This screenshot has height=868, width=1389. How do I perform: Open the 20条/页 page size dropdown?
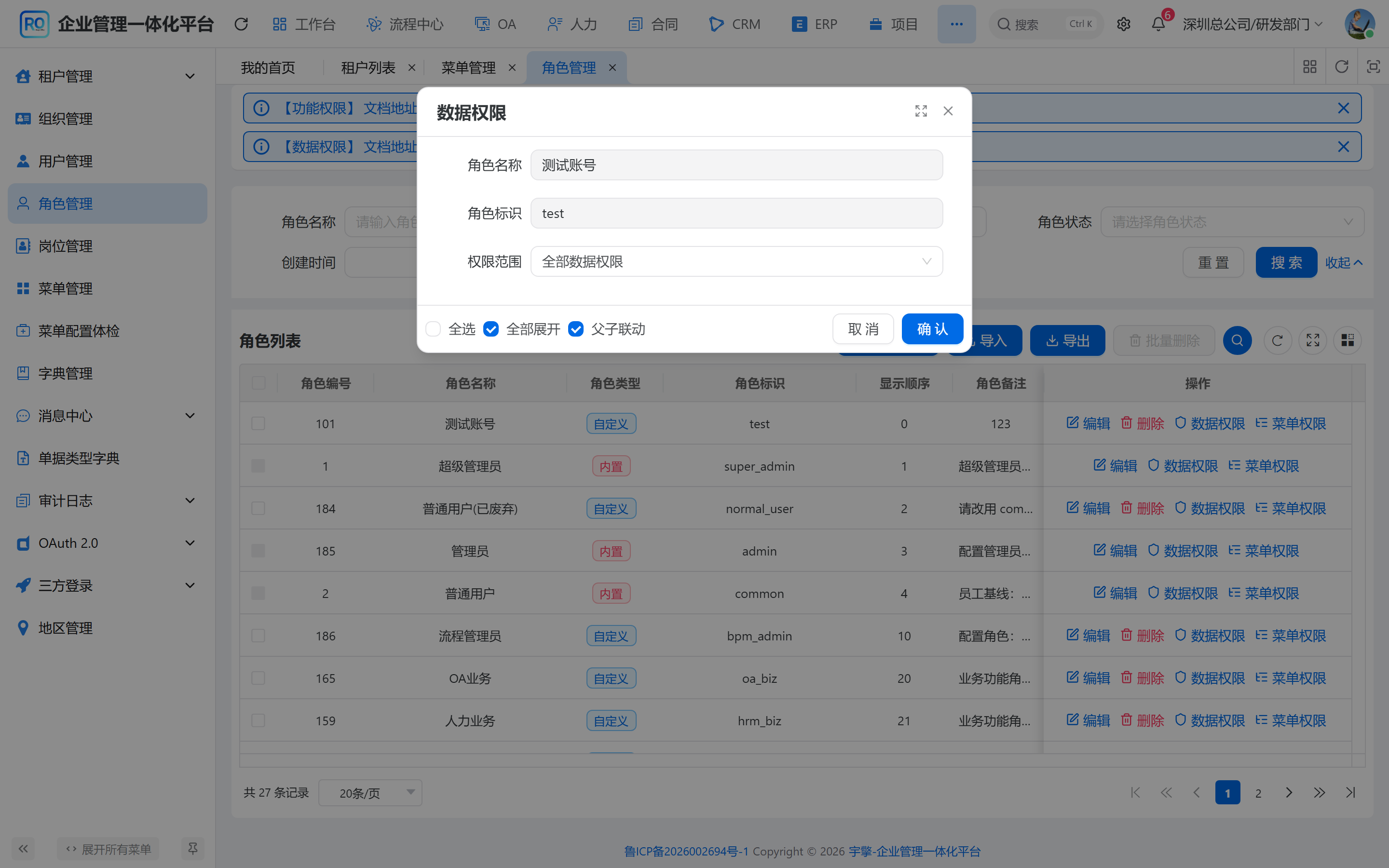tap(370, 793)
